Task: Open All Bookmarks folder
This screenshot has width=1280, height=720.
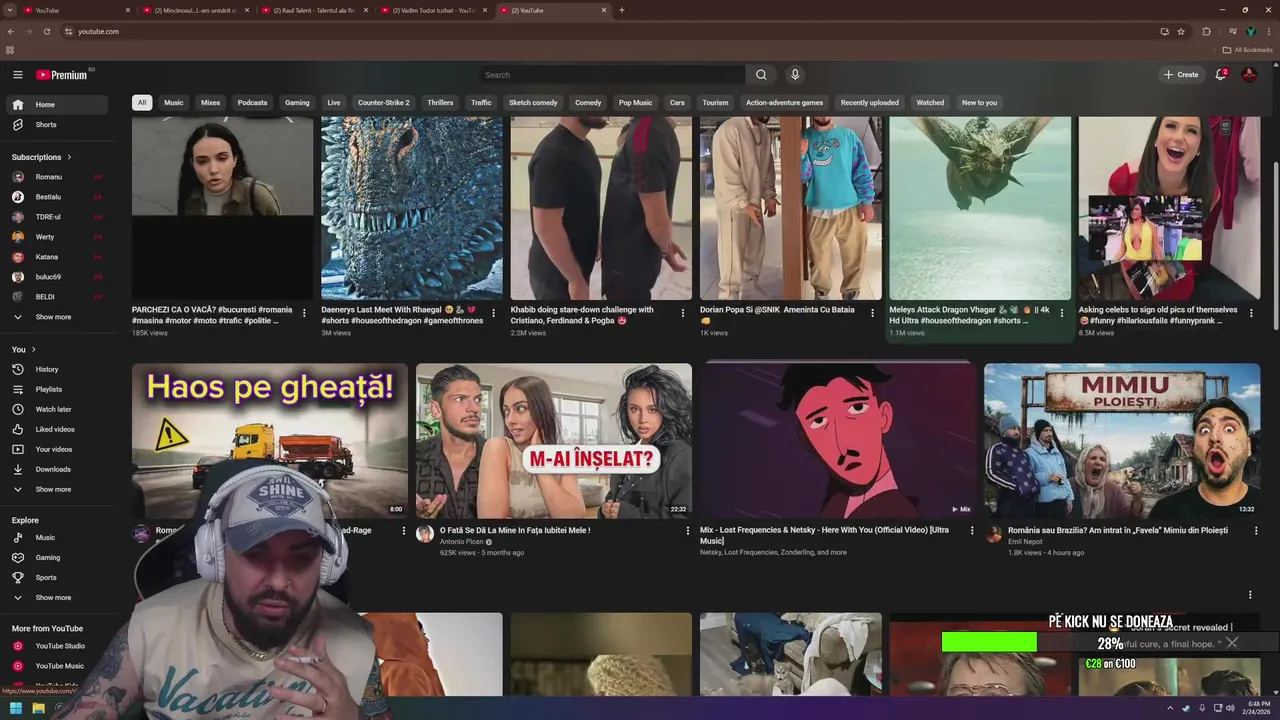Action: coord(1248,50)
